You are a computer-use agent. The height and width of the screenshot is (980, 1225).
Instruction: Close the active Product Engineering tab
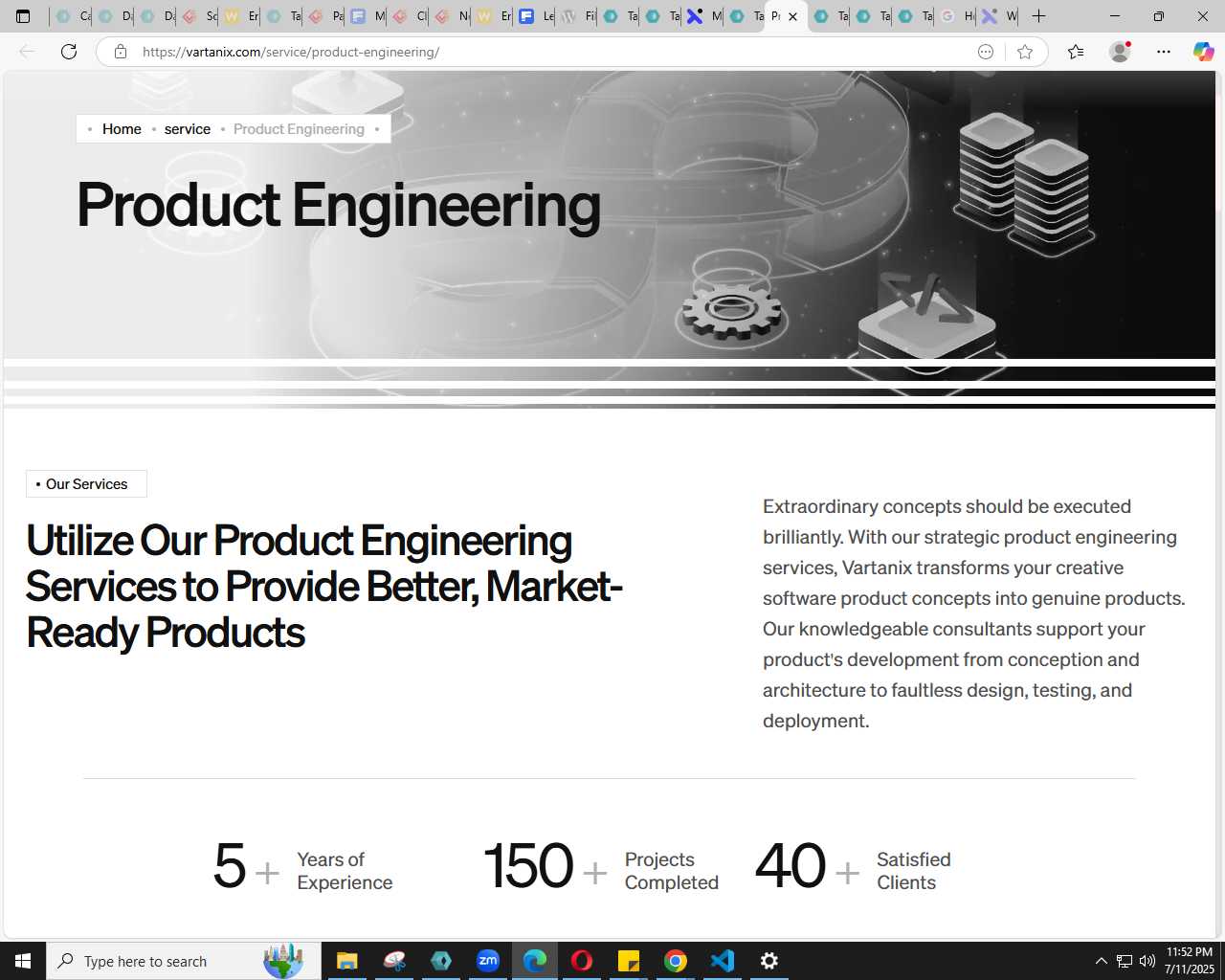pyautogui.click(x=792, y=16)
